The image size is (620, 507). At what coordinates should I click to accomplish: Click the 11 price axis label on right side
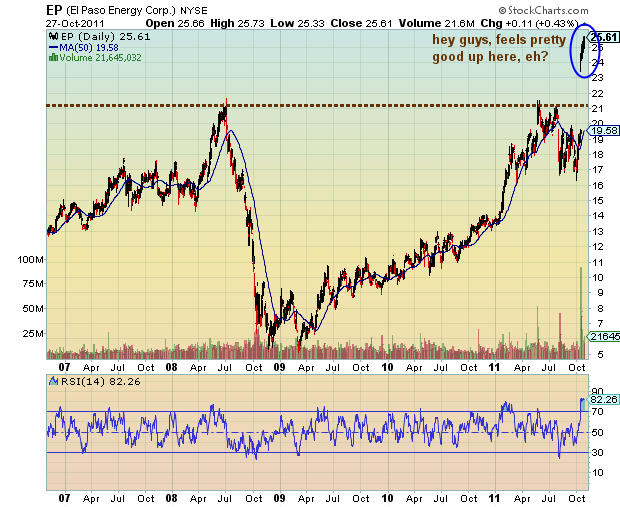coord(598,262)
